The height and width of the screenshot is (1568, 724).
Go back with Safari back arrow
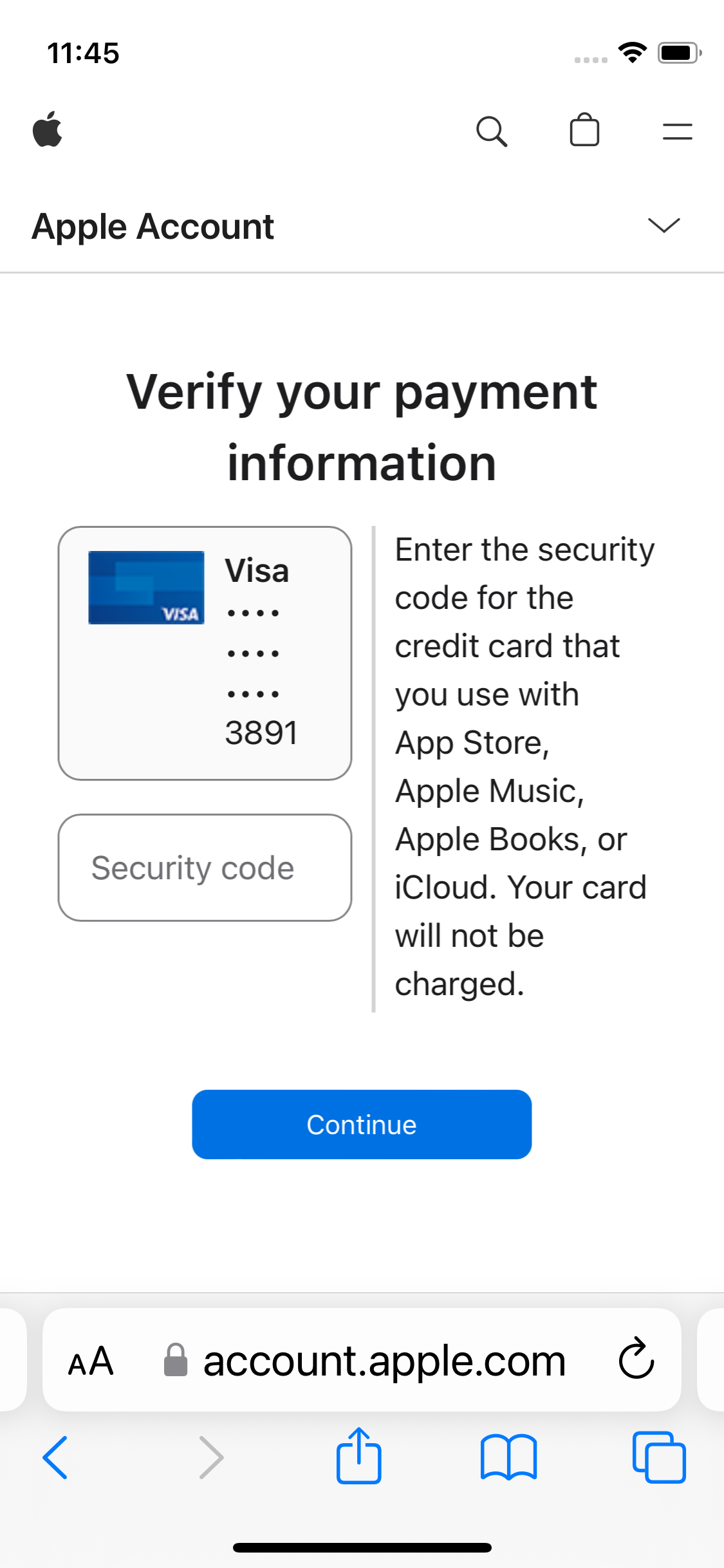coord(55,1457)
